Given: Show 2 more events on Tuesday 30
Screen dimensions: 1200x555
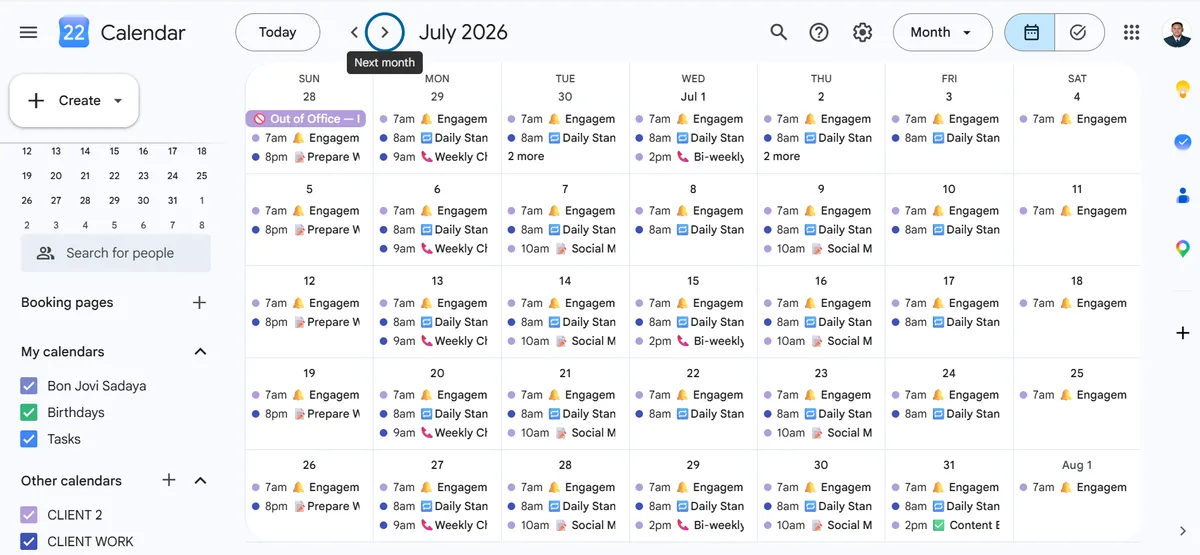Looking at the screenshot, I should click(x=526, y=156).
